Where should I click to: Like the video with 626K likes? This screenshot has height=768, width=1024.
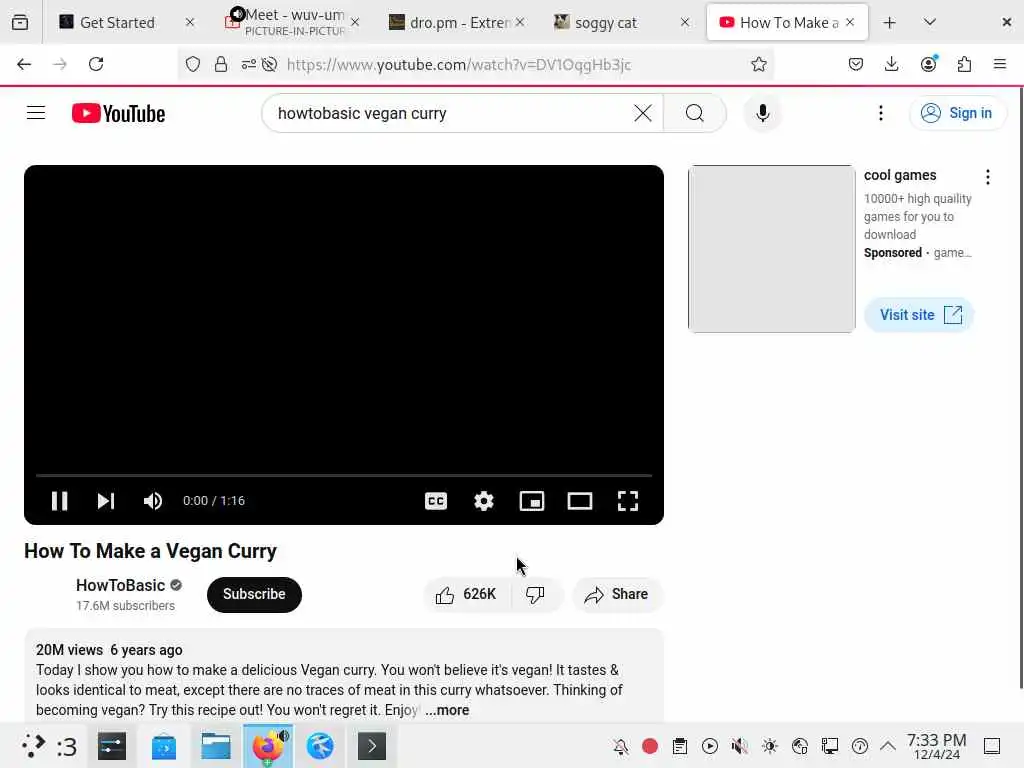tap(466, 594)
